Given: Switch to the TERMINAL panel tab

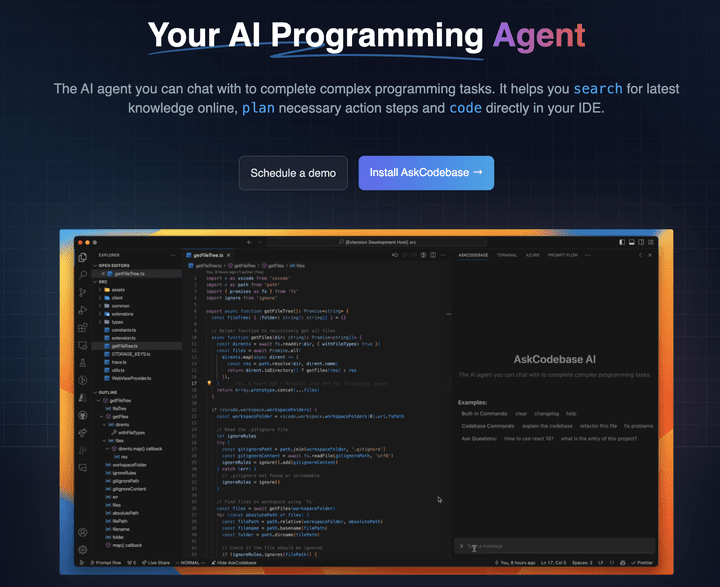Looking at the screenshot, I should click(506, 255).
